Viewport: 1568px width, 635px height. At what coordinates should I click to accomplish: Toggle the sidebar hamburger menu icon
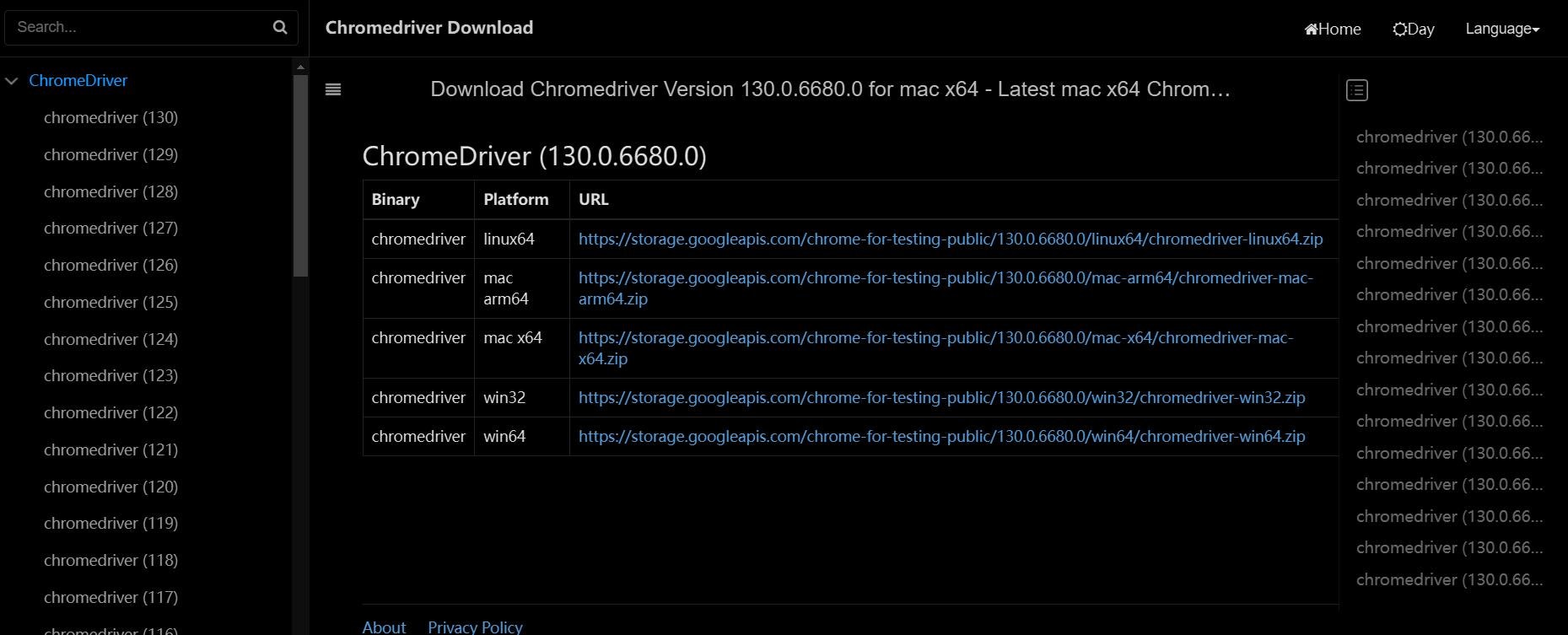click(x=333, y=89)
